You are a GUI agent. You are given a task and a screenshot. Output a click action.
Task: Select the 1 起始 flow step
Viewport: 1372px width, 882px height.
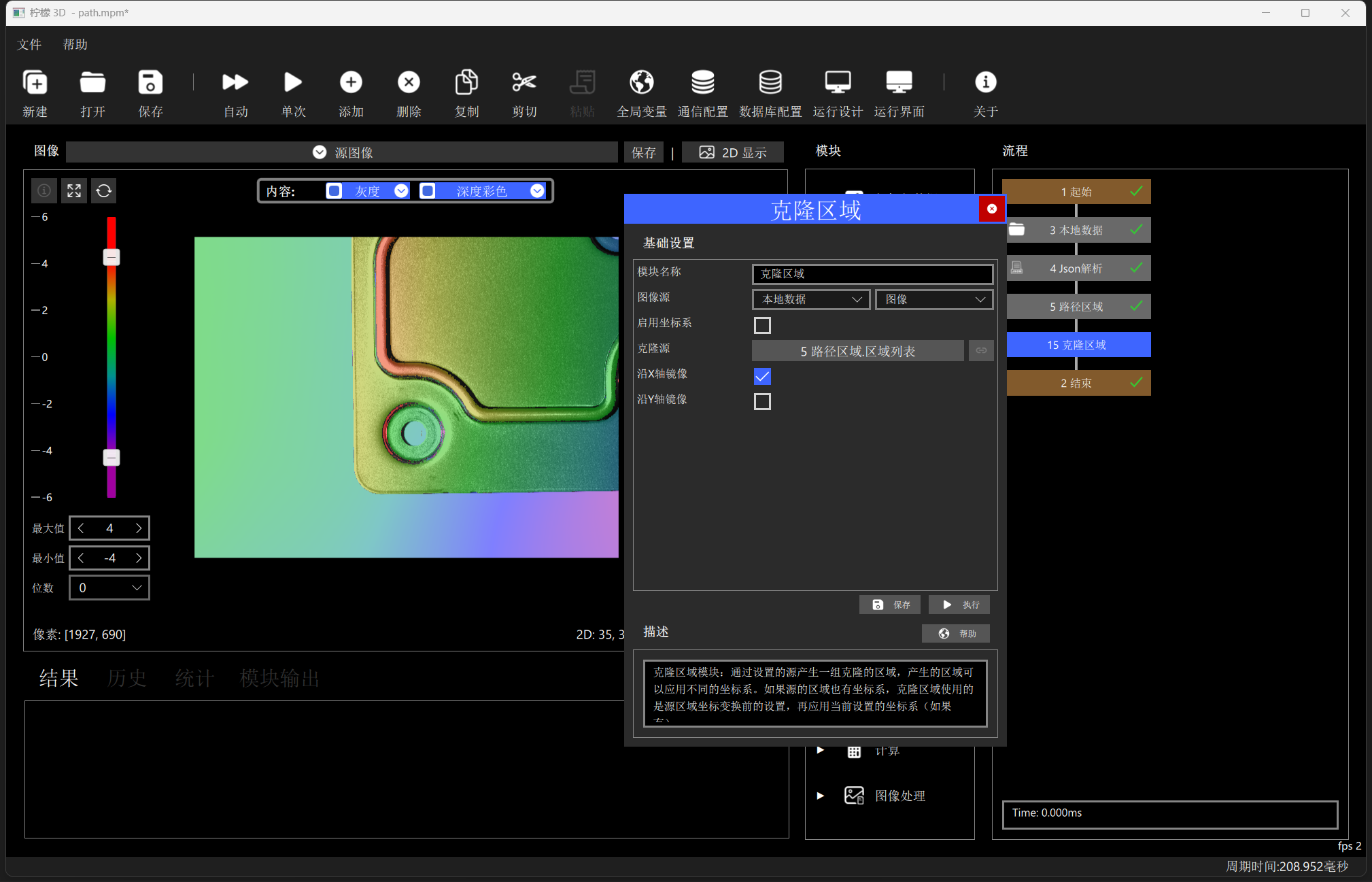click(x=1077, y=192)
